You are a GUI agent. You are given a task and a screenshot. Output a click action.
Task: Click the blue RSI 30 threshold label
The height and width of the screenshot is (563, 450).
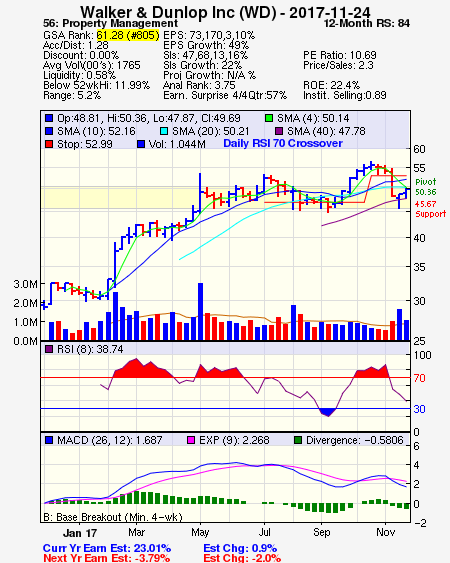[x=419, y=409]
